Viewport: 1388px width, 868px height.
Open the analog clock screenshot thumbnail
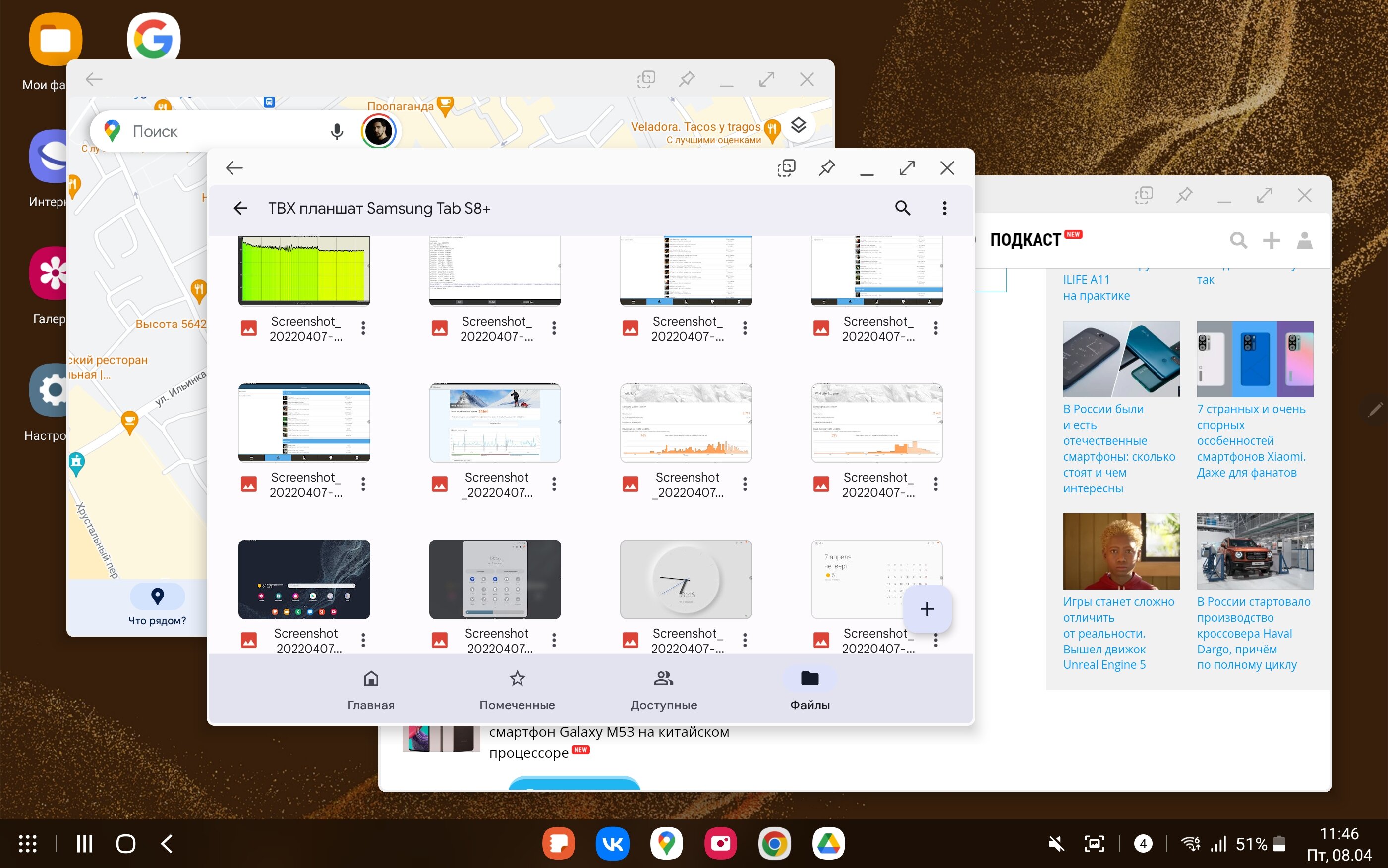click(686, 579)
